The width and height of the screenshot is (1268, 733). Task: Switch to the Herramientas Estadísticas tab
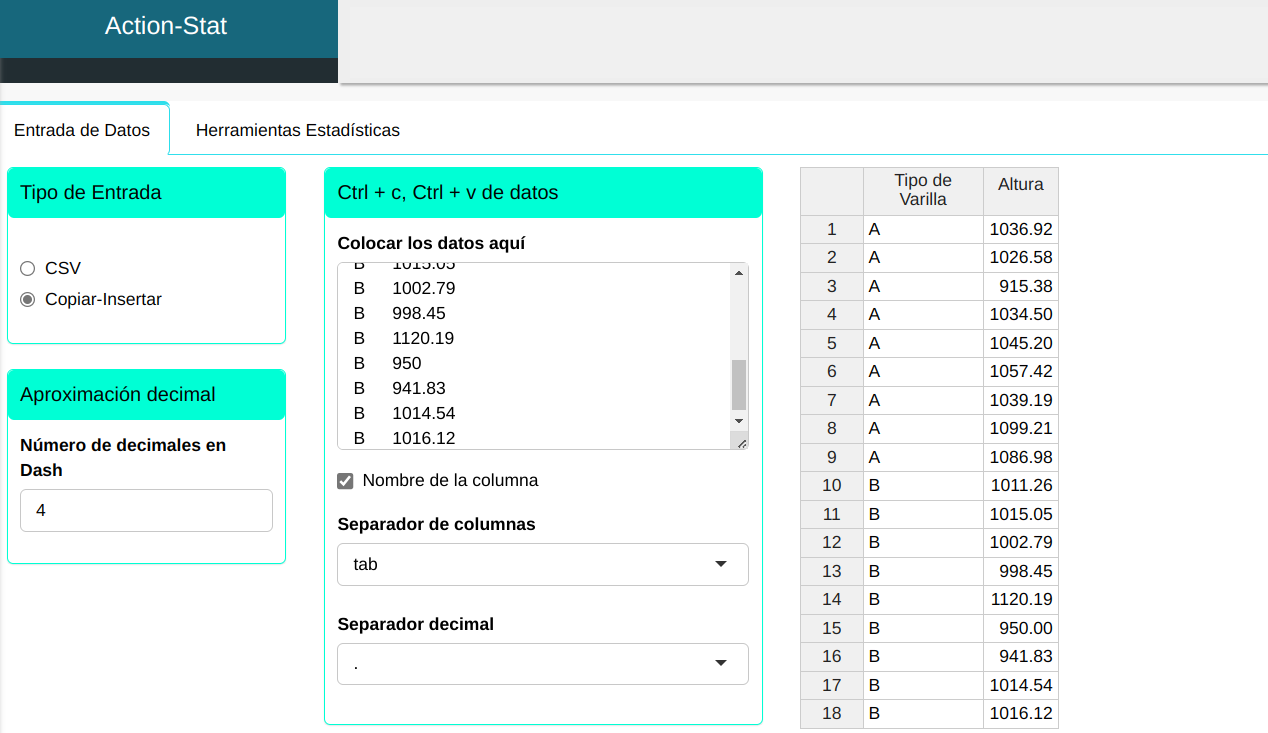point(297,130)
